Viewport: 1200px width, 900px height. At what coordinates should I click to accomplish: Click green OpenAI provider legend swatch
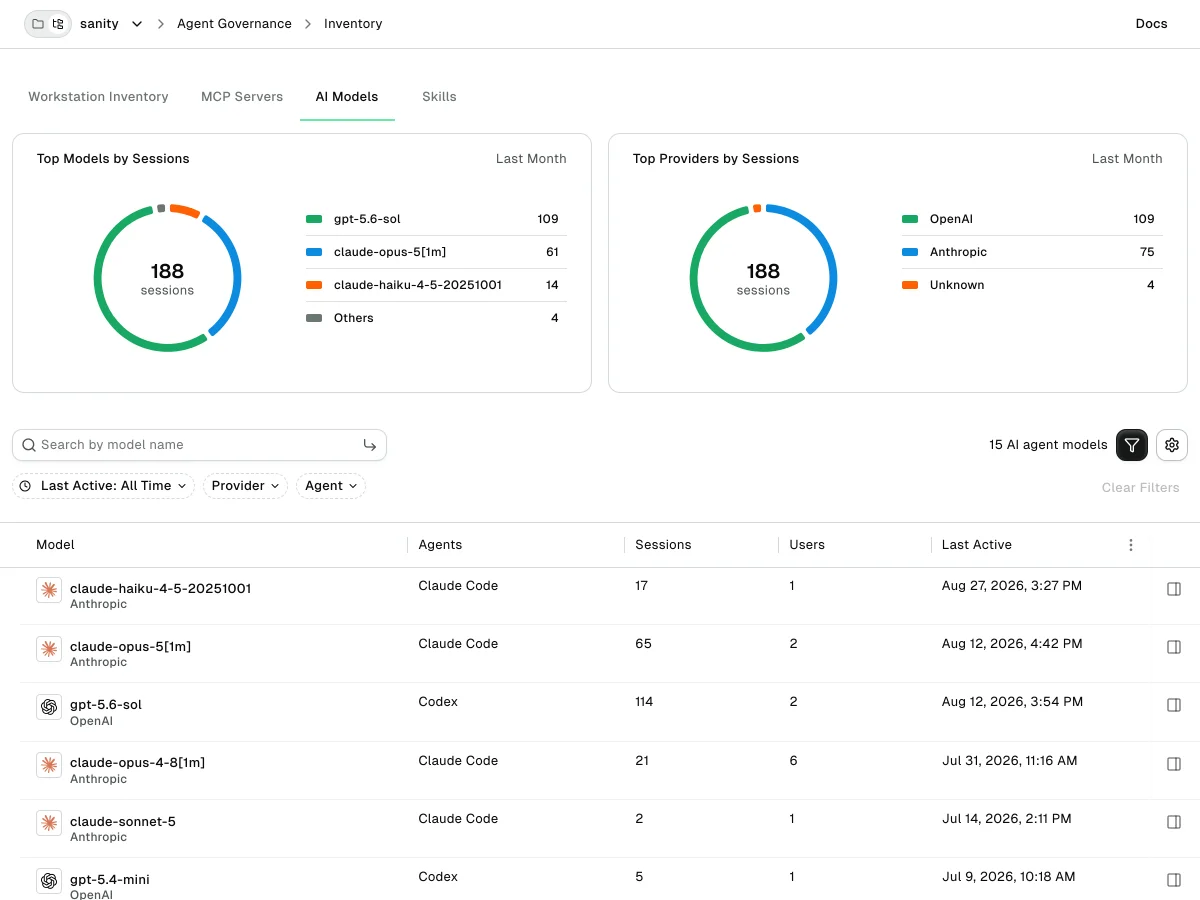click(910, 219)
